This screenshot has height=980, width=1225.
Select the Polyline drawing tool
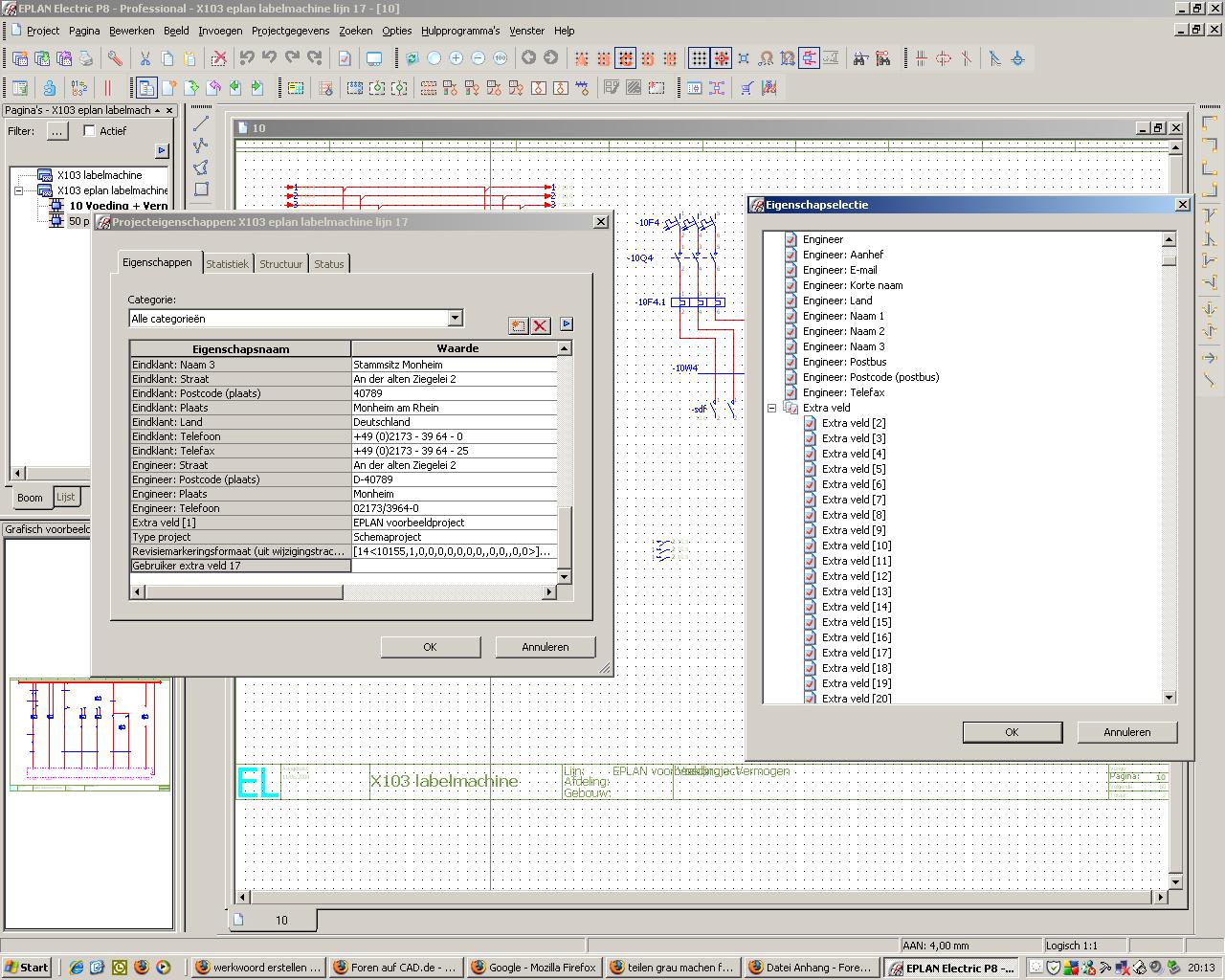coord(201,145)
